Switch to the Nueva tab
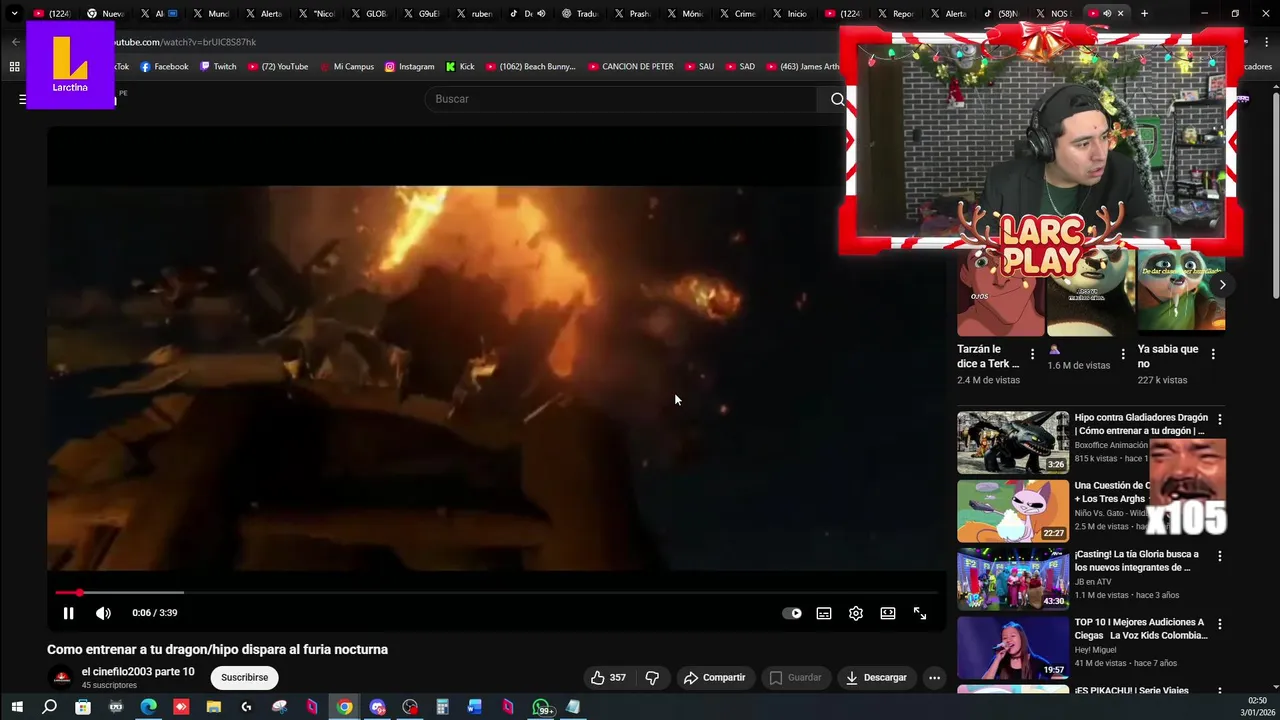 pyautogui.click(x=103, y=13)
